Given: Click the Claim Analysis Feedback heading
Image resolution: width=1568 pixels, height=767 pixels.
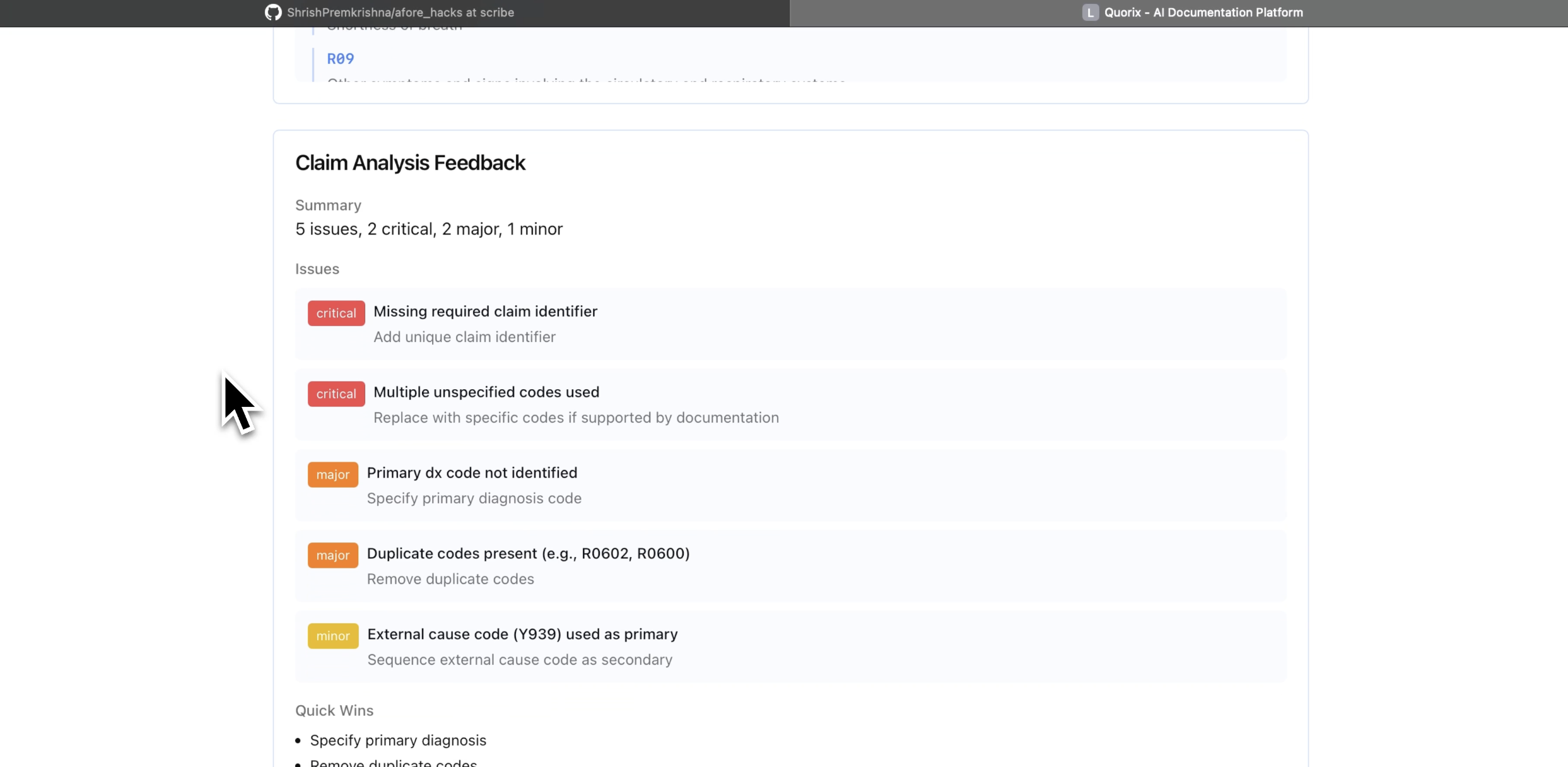Looking at the screenshot, I should (x=410, y=163).
